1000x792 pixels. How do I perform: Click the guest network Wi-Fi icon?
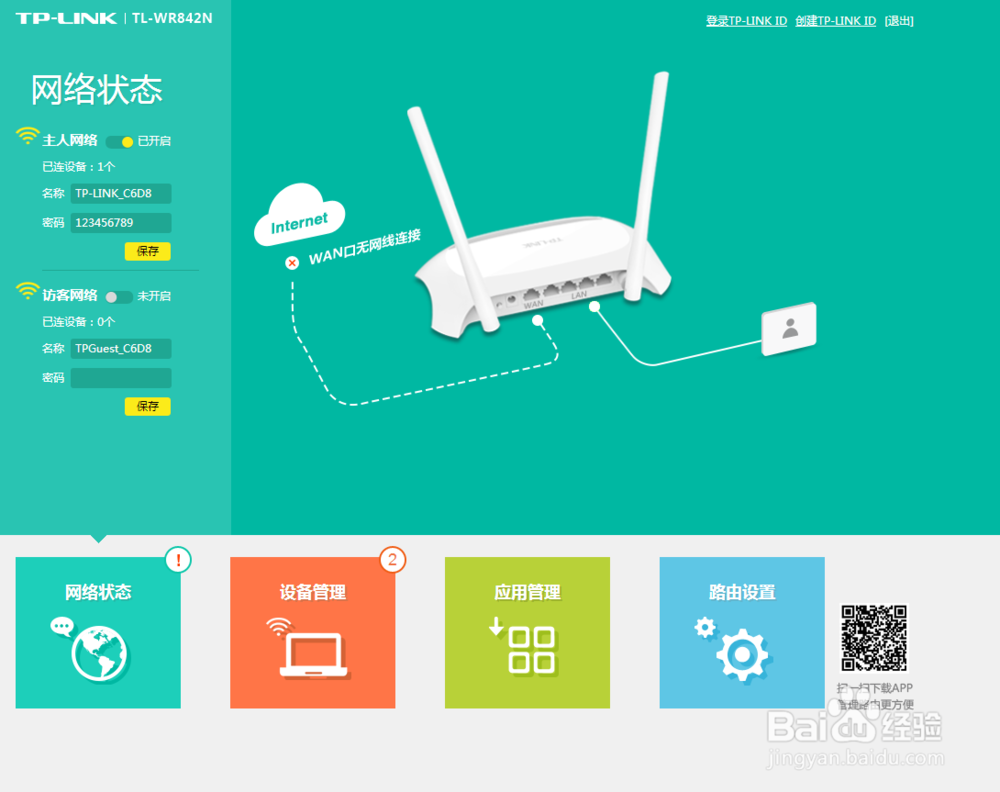pyautogui.click(x=27, y=291)
